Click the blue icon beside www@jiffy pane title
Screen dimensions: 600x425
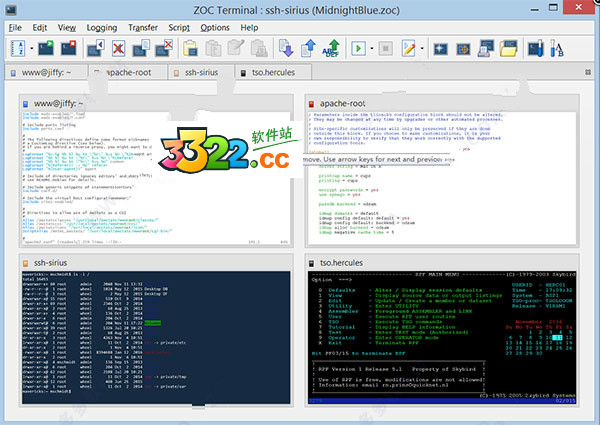tap(25, 104)
